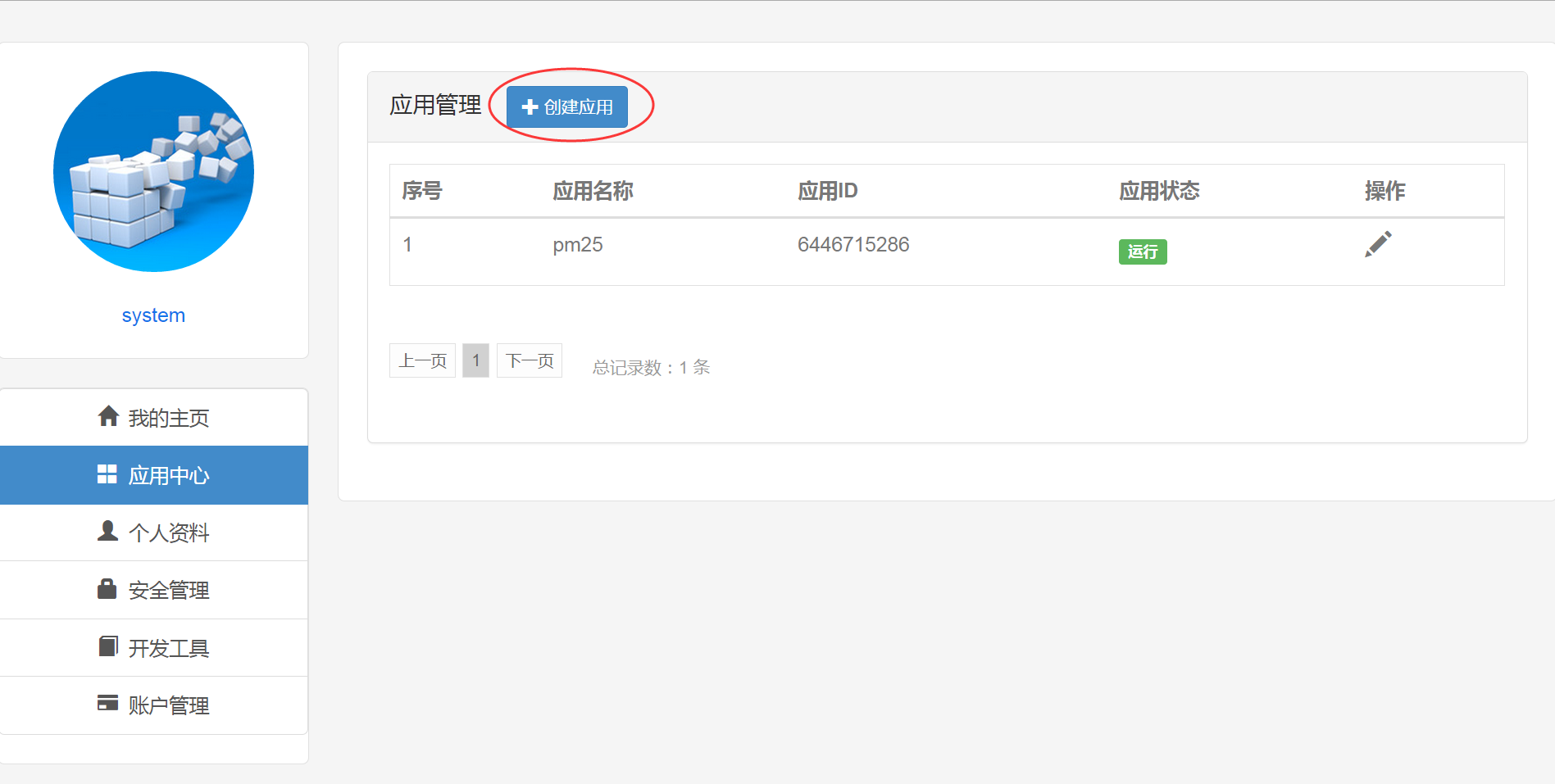Select the pm25 application name cell

coord(577,245)
